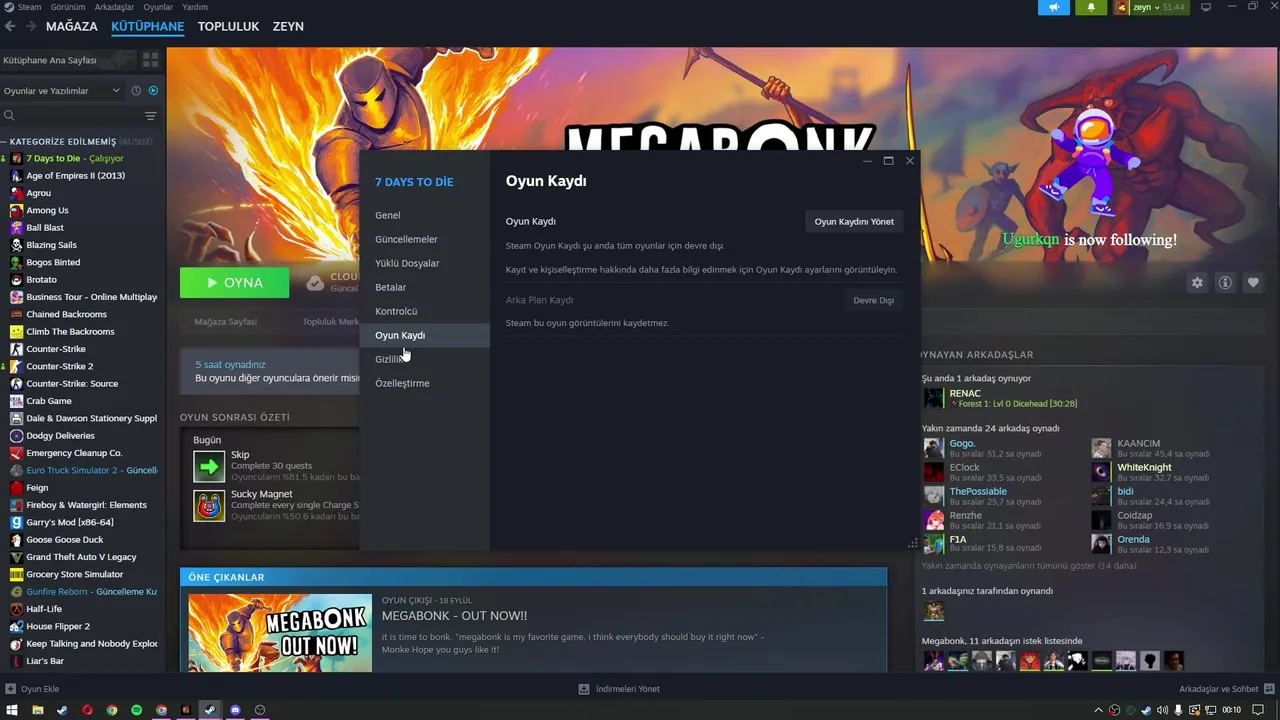Open the notifications bell icon
Screen dimensions: 1280x720
tap(1091, 7)
